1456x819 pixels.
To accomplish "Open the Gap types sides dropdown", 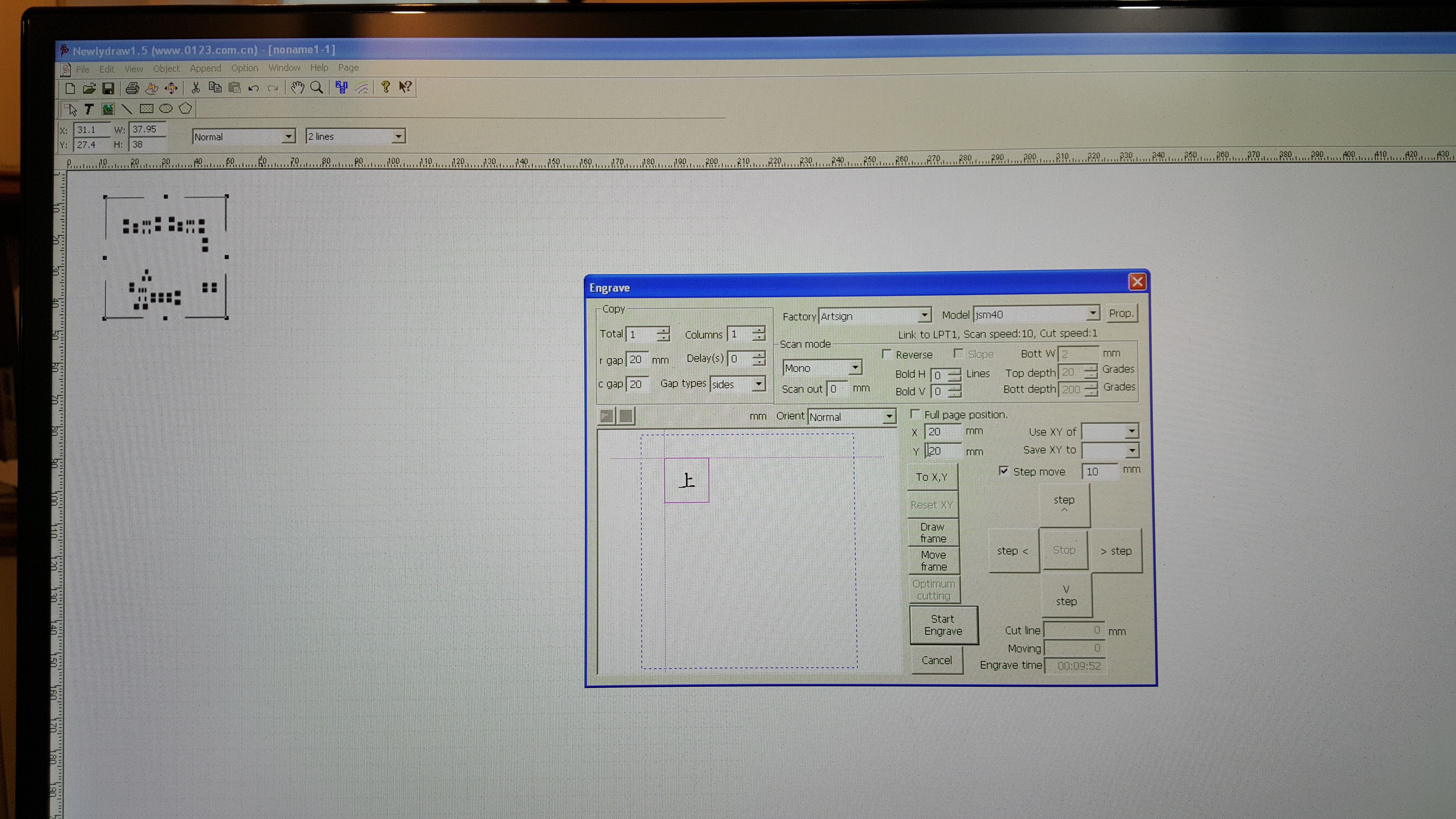I will tap(758, 384).
